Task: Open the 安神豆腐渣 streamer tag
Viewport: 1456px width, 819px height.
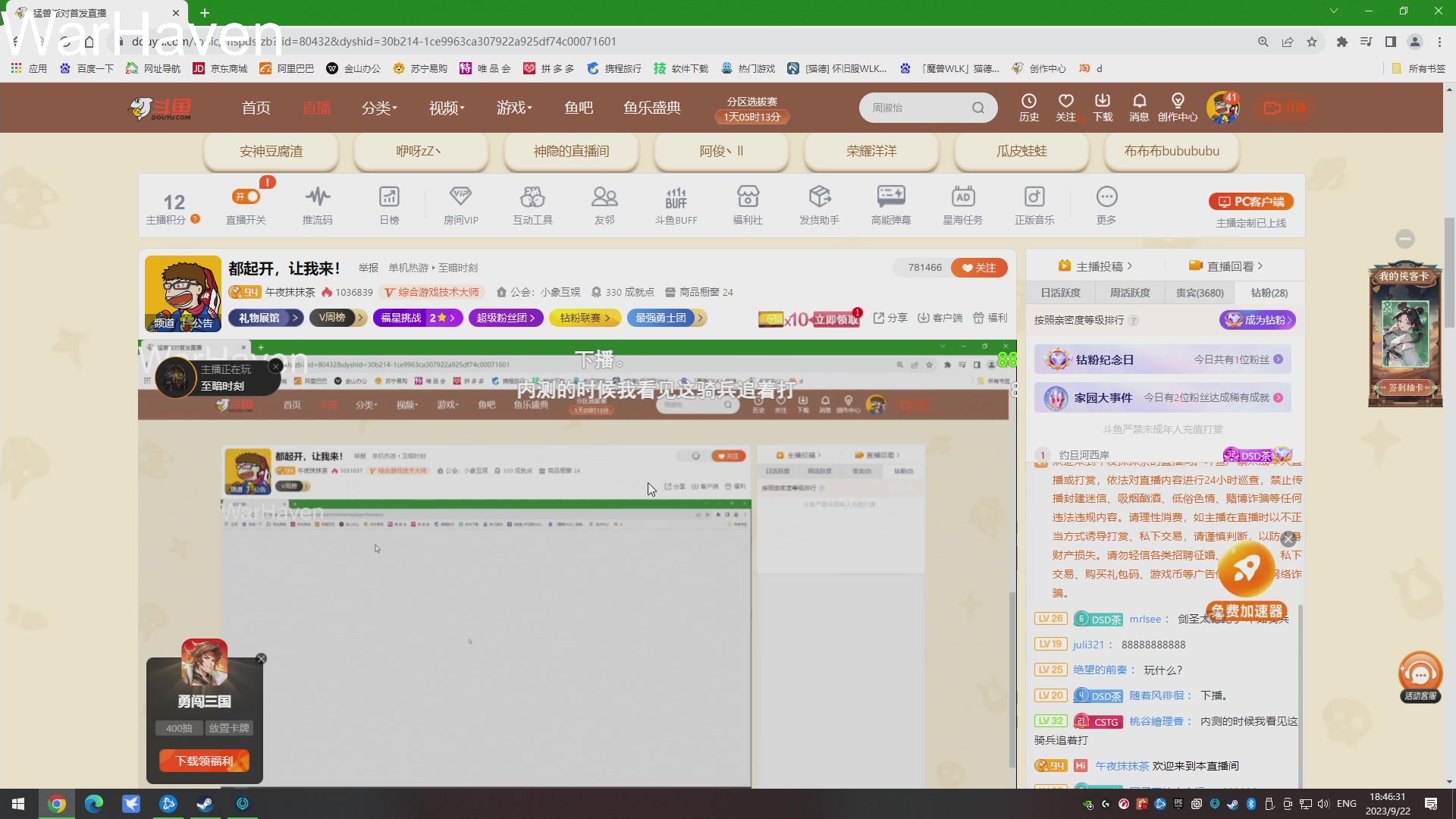Action: [x=271, y=151]
